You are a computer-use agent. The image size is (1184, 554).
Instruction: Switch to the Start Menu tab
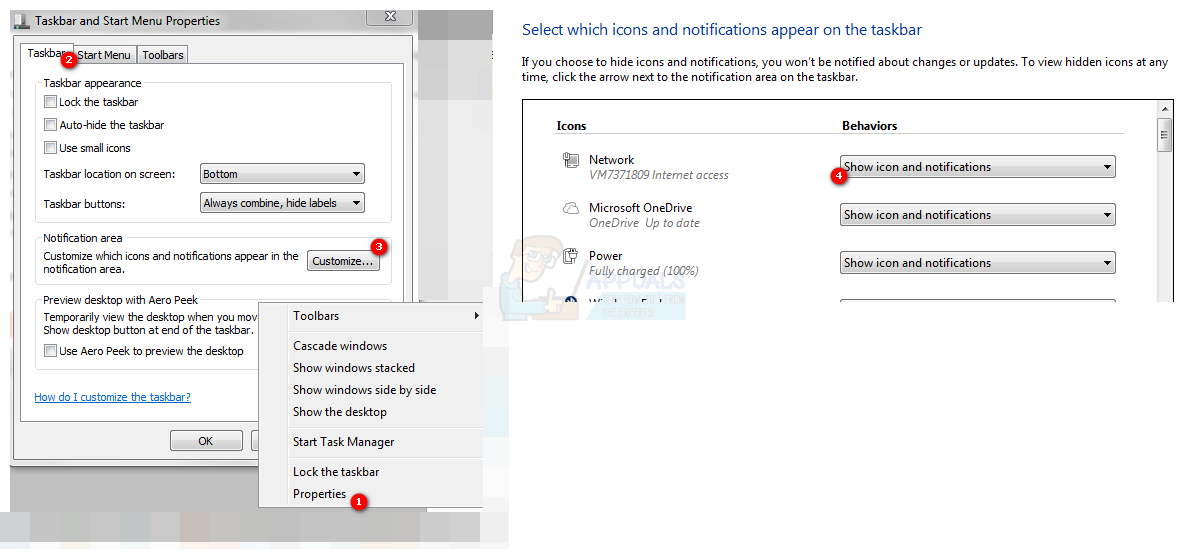pos(104,55)
